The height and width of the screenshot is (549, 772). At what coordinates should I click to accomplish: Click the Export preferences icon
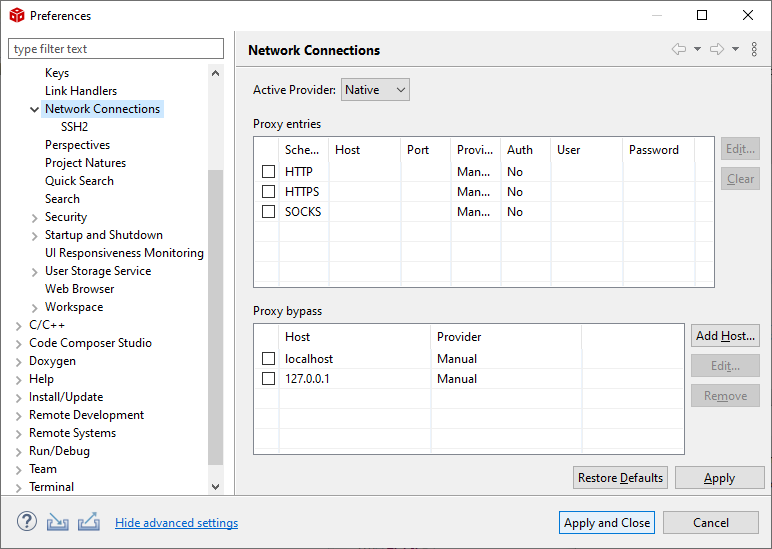click(x=88, y=522)
